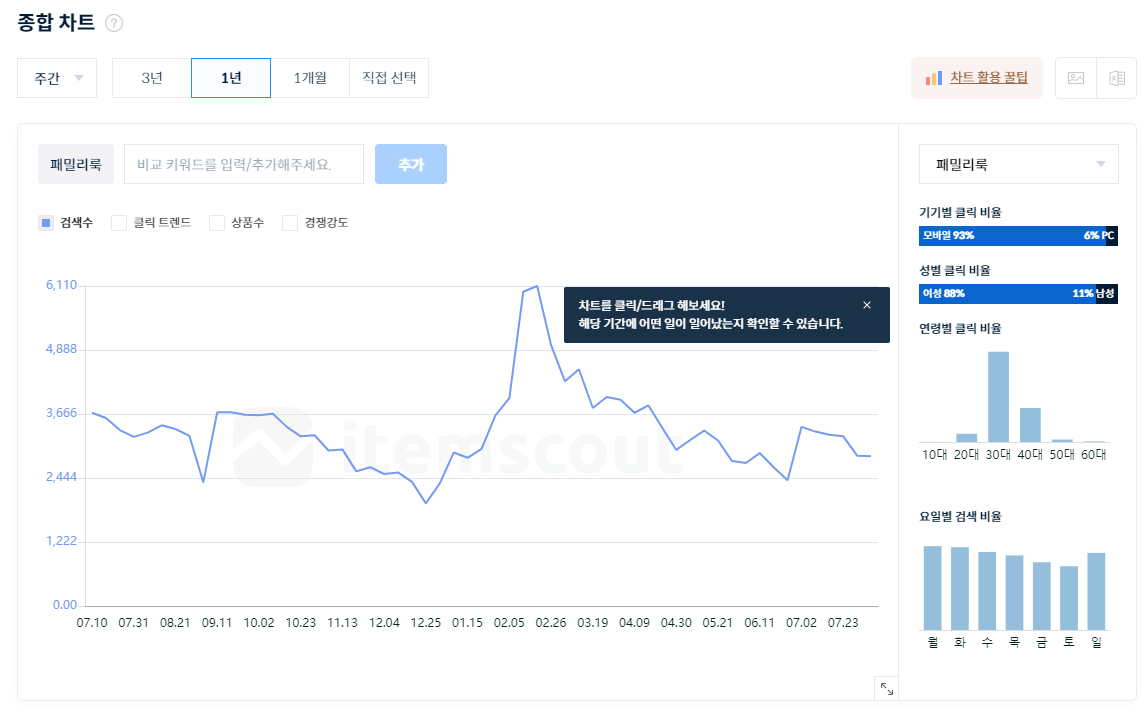This screenshot has height=717, width=1141.
Task: Click the 07.23 x-axis date label
Action: (x=843, y=623)
